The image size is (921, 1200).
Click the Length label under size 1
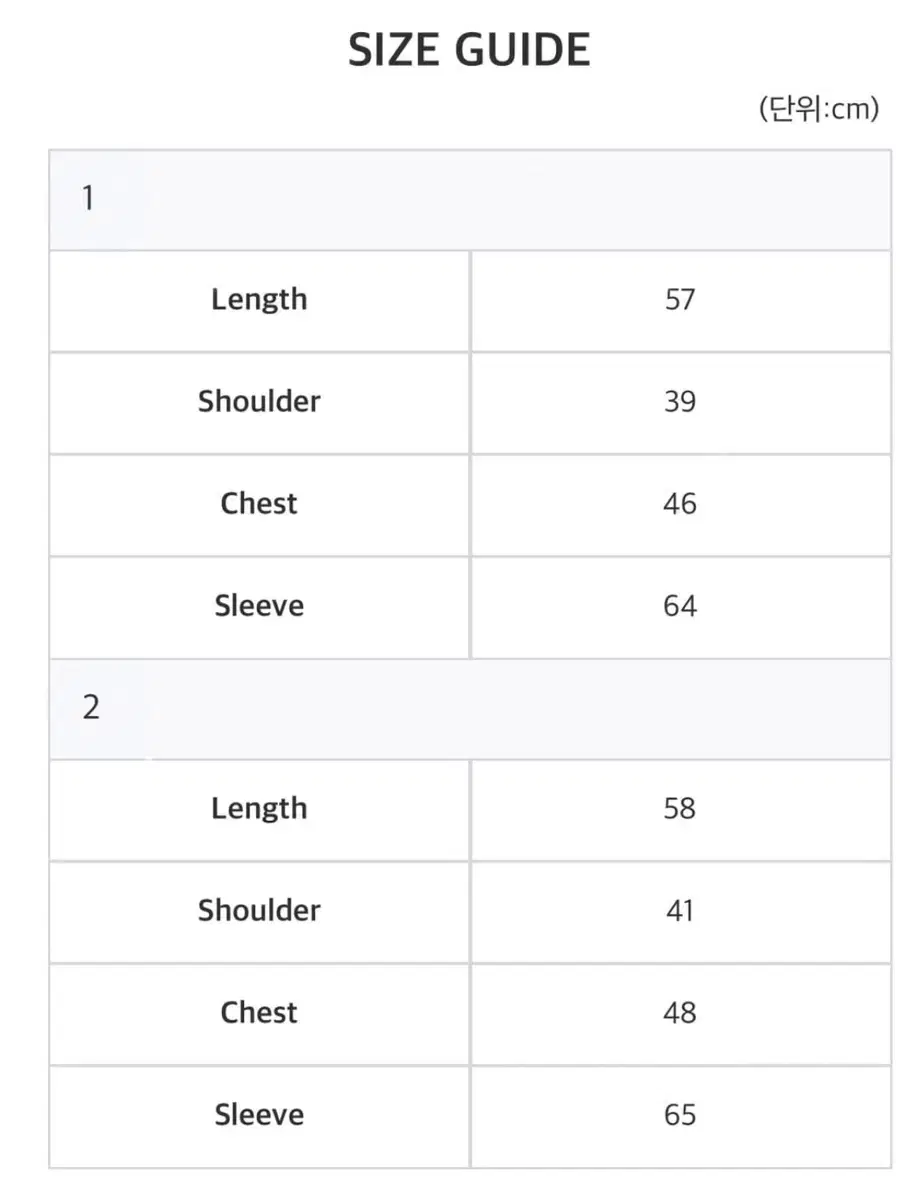coord(259,300)
